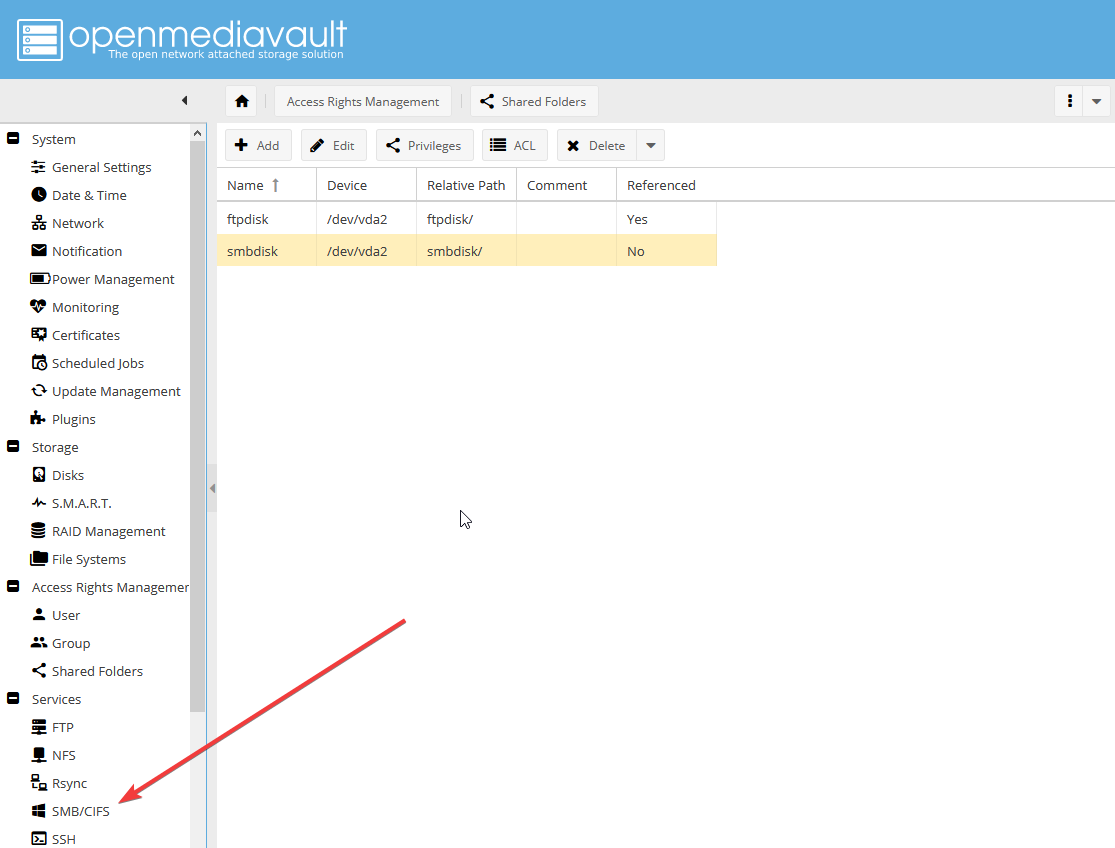Click the home icon in breadcrumb bar
The image size is (1115, 848).
click(241, 101)
